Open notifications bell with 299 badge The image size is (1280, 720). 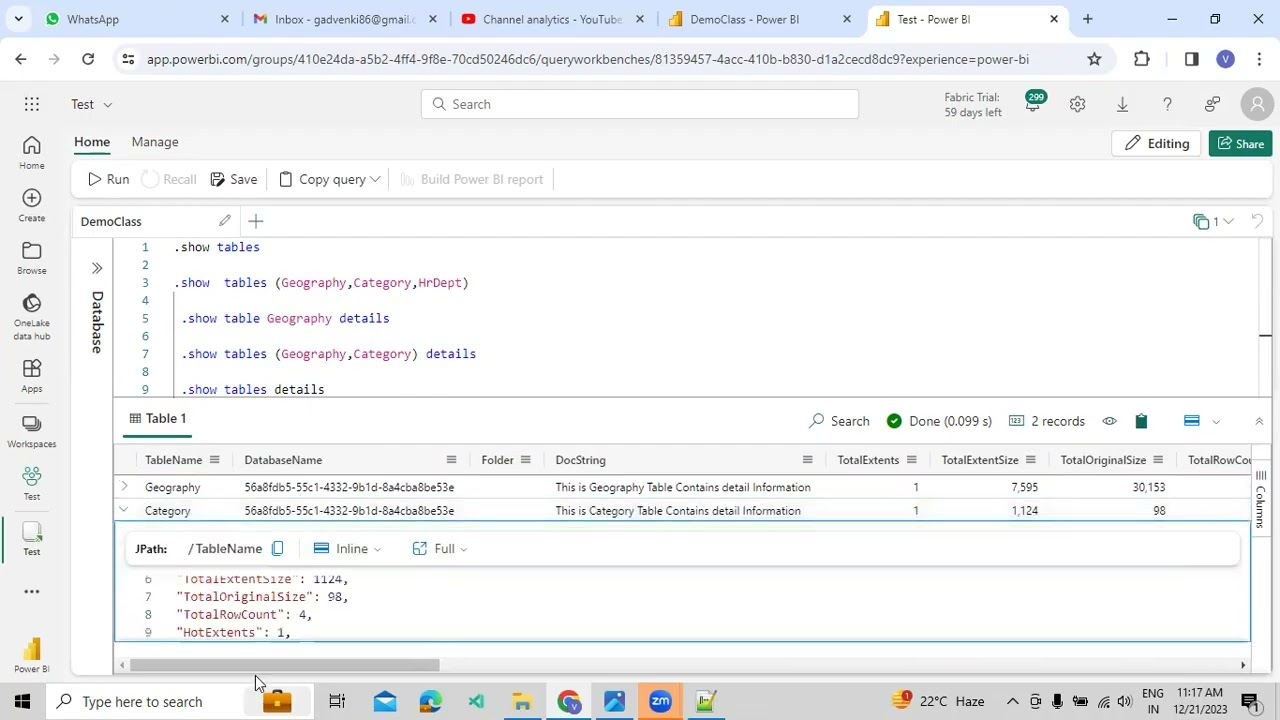click(x=1033, y=104)
